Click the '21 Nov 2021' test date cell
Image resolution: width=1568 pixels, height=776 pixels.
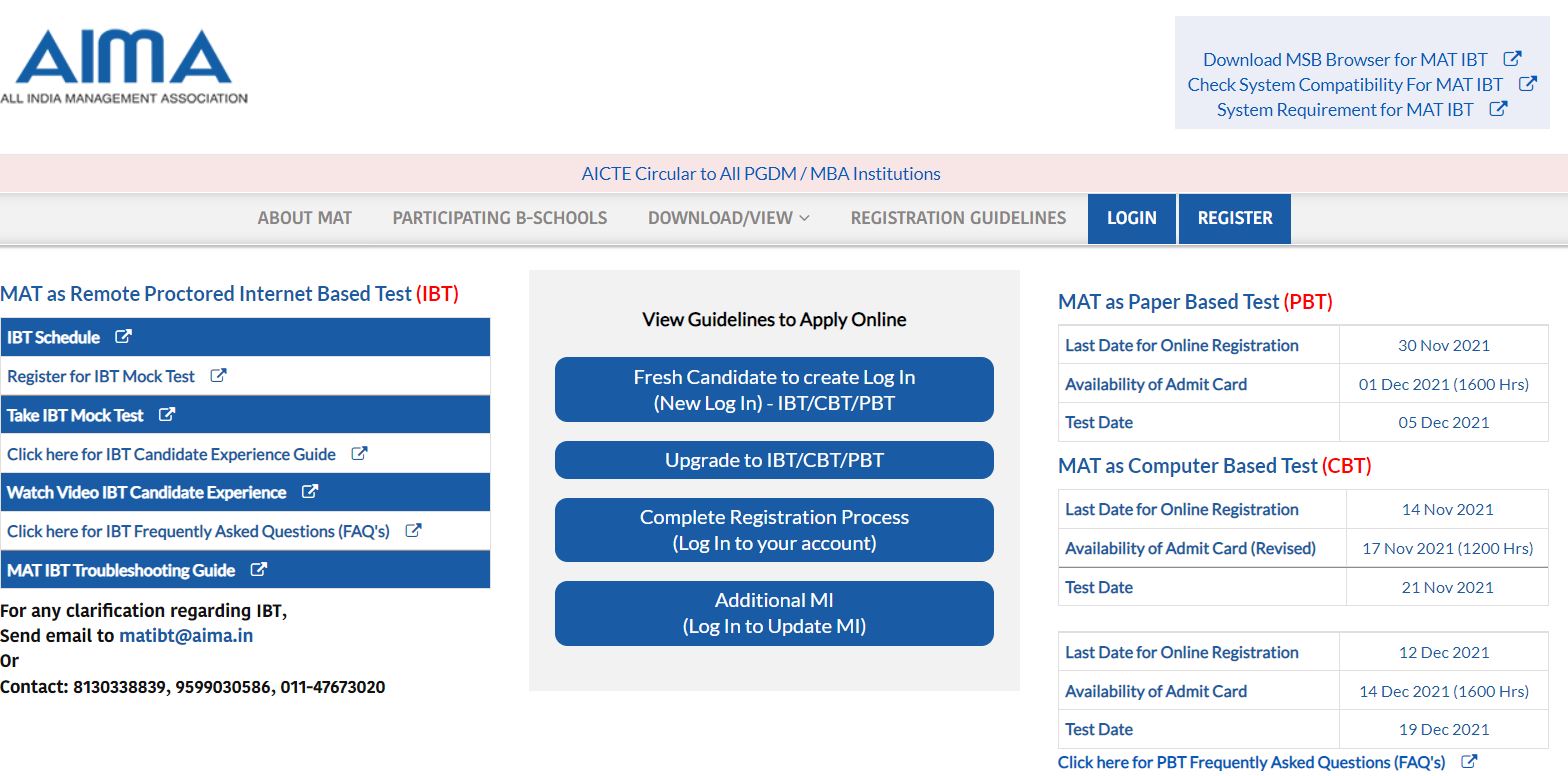tap(1447, 587)
